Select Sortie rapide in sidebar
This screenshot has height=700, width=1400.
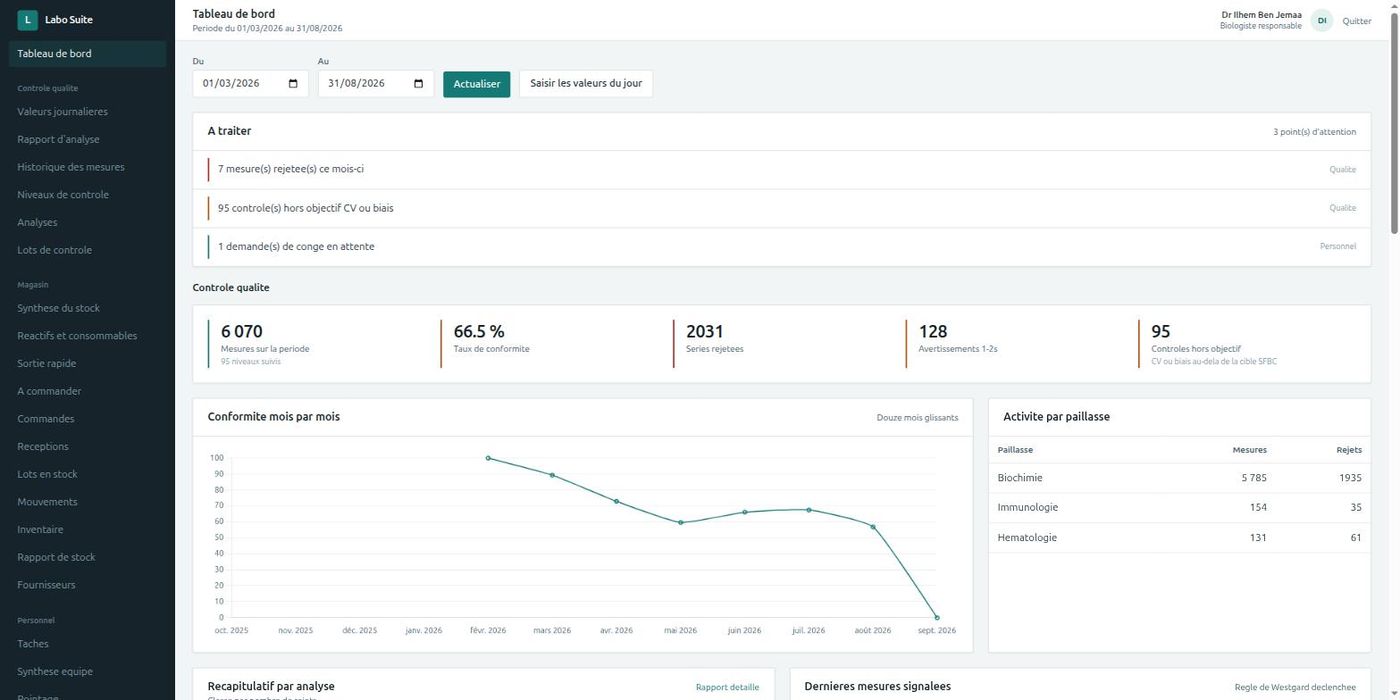pos(47,364)
